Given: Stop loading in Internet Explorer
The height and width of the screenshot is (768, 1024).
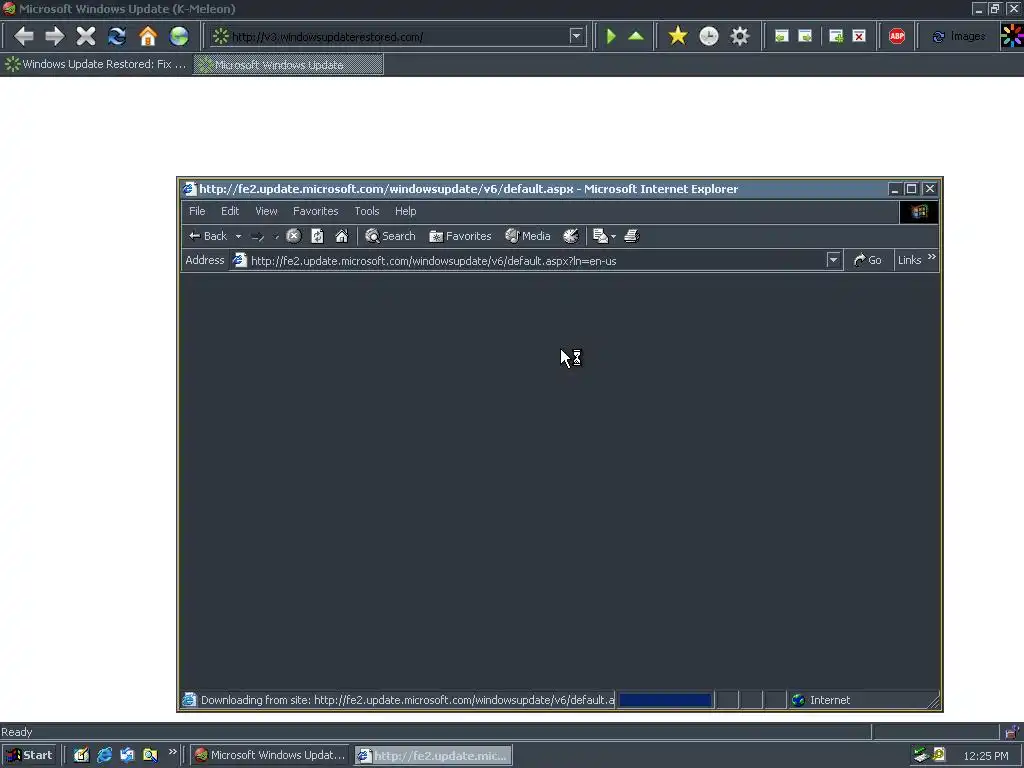Looking at the screenshot, I should tap(294, 236).
